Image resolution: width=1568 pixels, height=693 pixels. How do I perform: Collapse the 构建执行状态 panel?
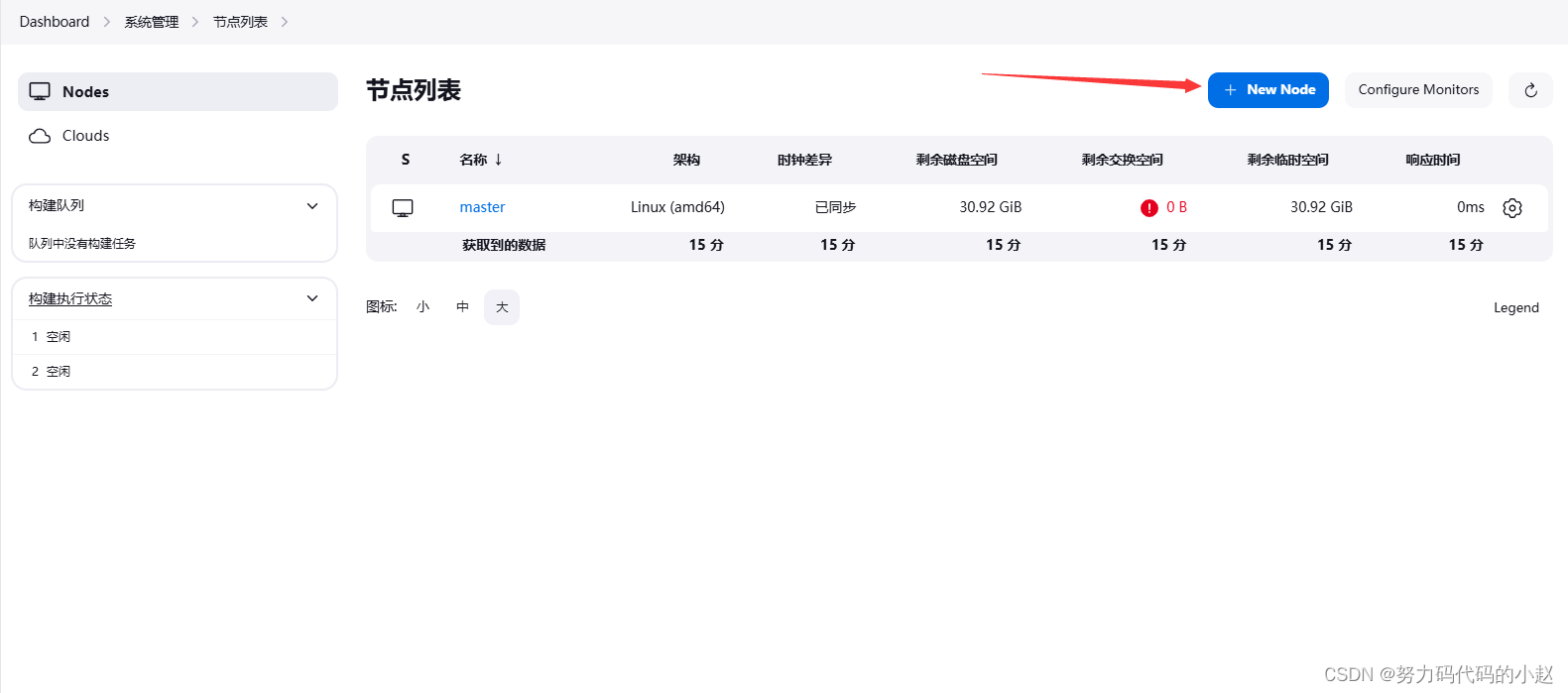click(x=312, y=298)
